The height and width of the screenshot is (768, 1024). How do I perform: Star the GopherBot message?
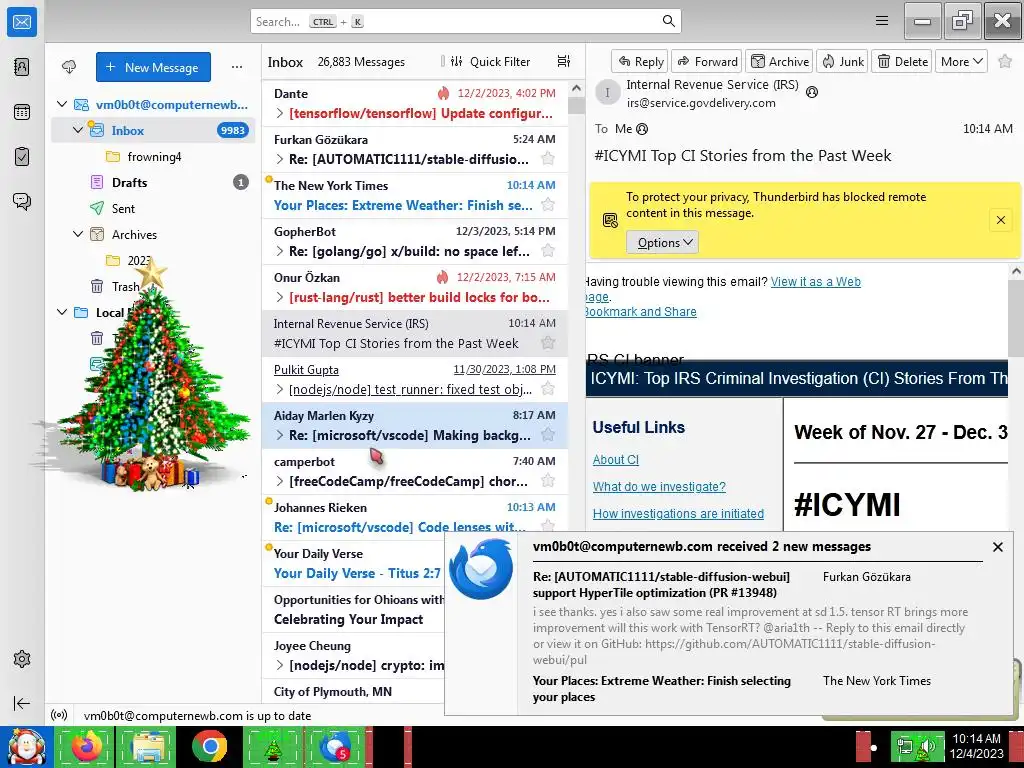point(548,251)
